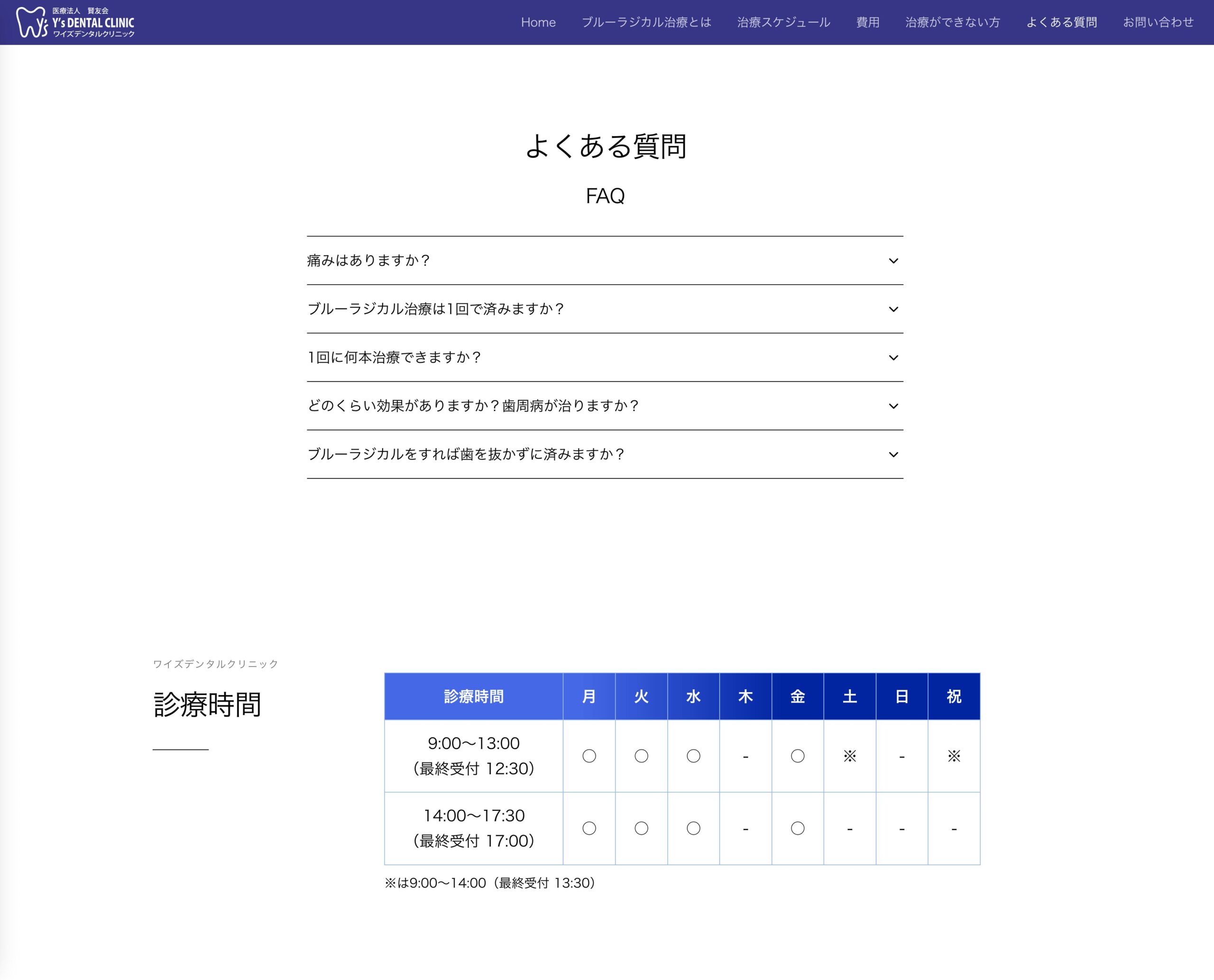Click 診療時間 table header cell

[x=474, y=697]
